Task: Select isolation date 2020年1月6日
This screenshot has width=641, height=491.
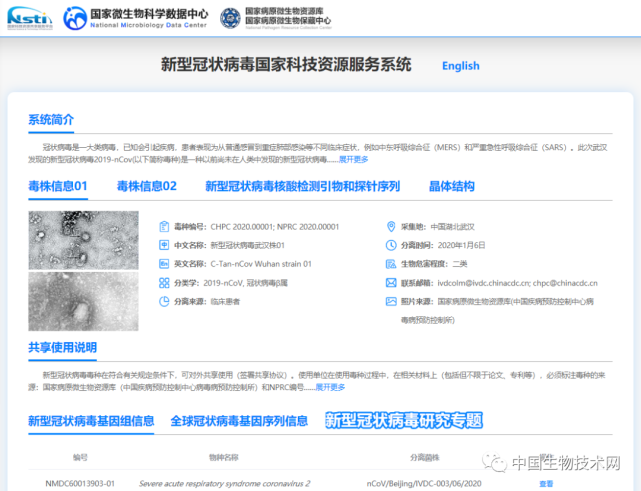Action: 462,245
